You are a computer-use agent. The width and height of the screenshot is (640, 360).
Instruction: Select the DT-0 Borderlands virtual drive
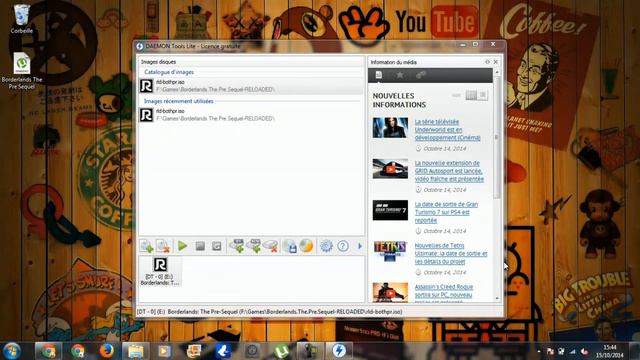pyautogui.click(x=160, y=271)
